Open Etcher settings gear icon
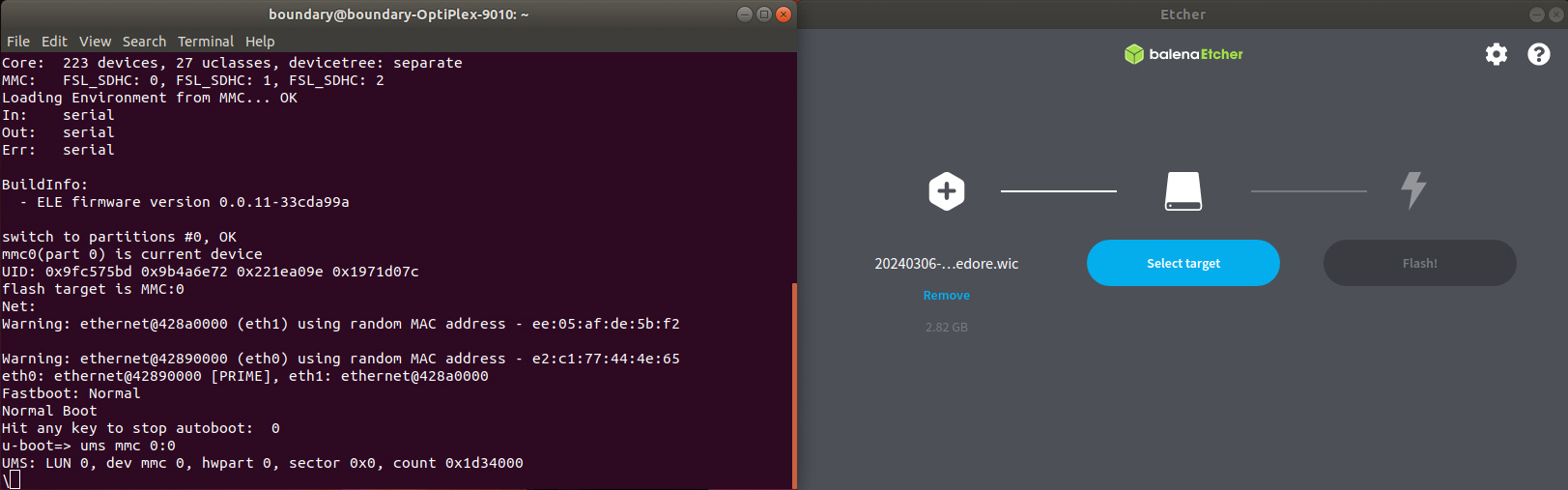 click(1496, 54)
